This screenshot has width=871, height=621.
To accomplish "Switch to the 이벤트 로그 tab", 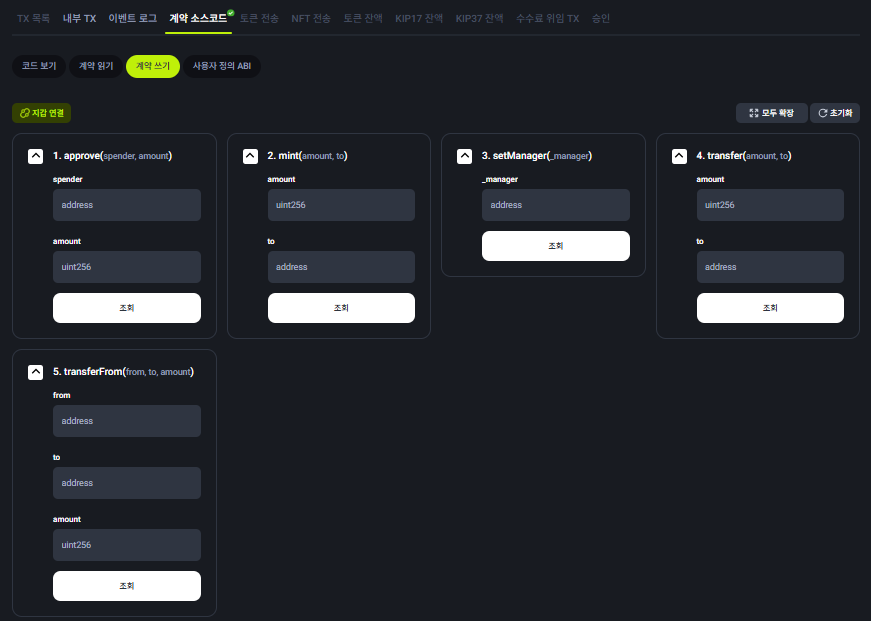I will coord(133,18).
